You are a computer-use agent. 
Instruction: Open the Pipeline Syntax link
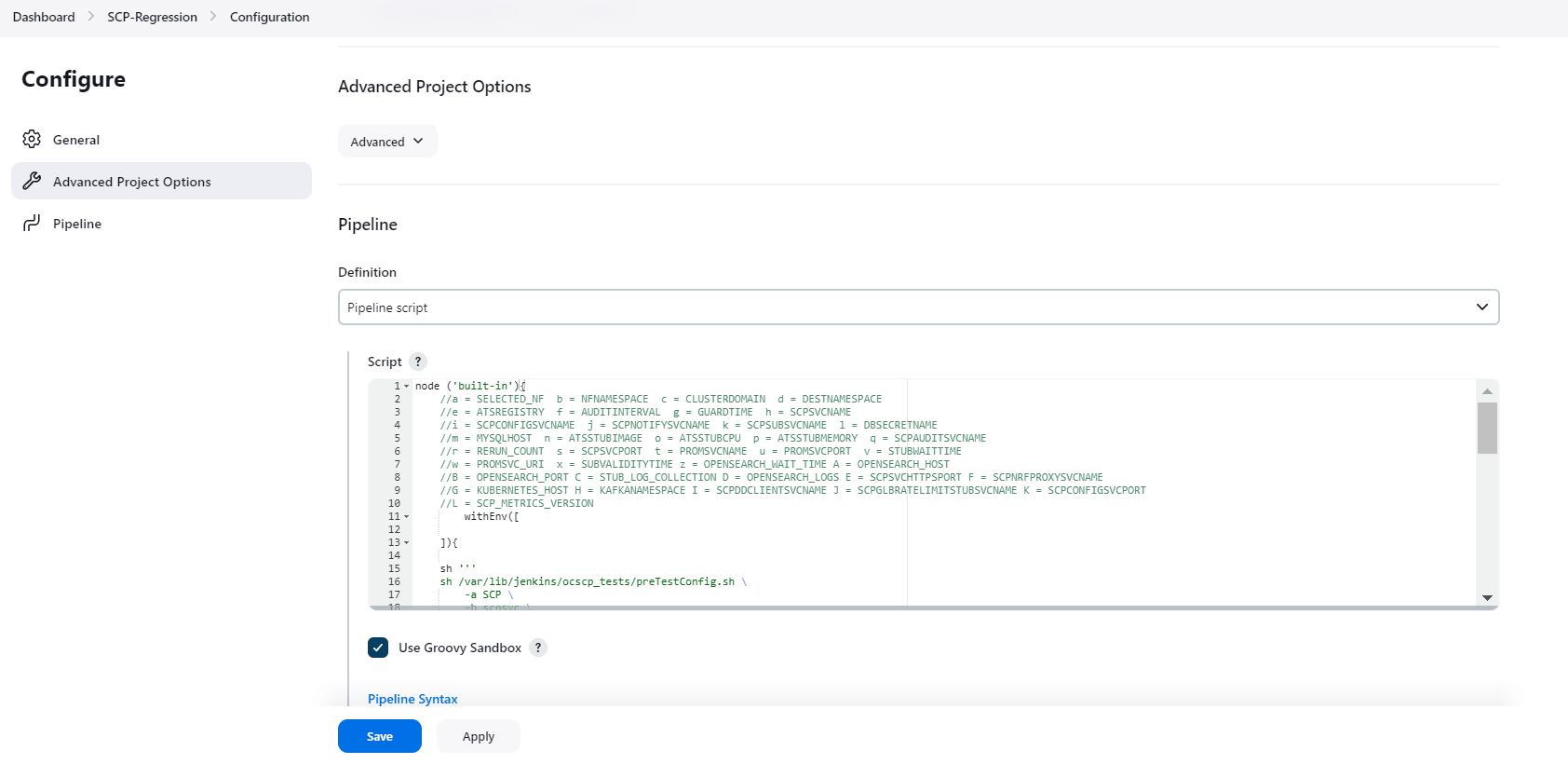tap(412, 699)
